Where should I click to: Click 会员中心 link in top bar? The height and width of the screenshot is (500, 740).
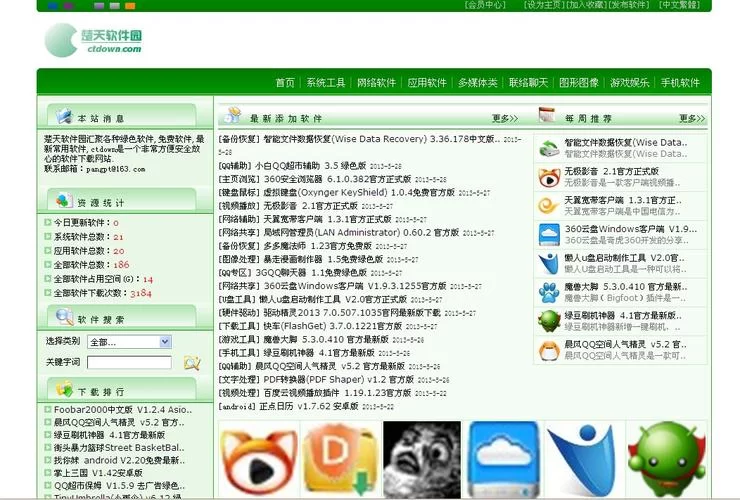coord(485,5)
